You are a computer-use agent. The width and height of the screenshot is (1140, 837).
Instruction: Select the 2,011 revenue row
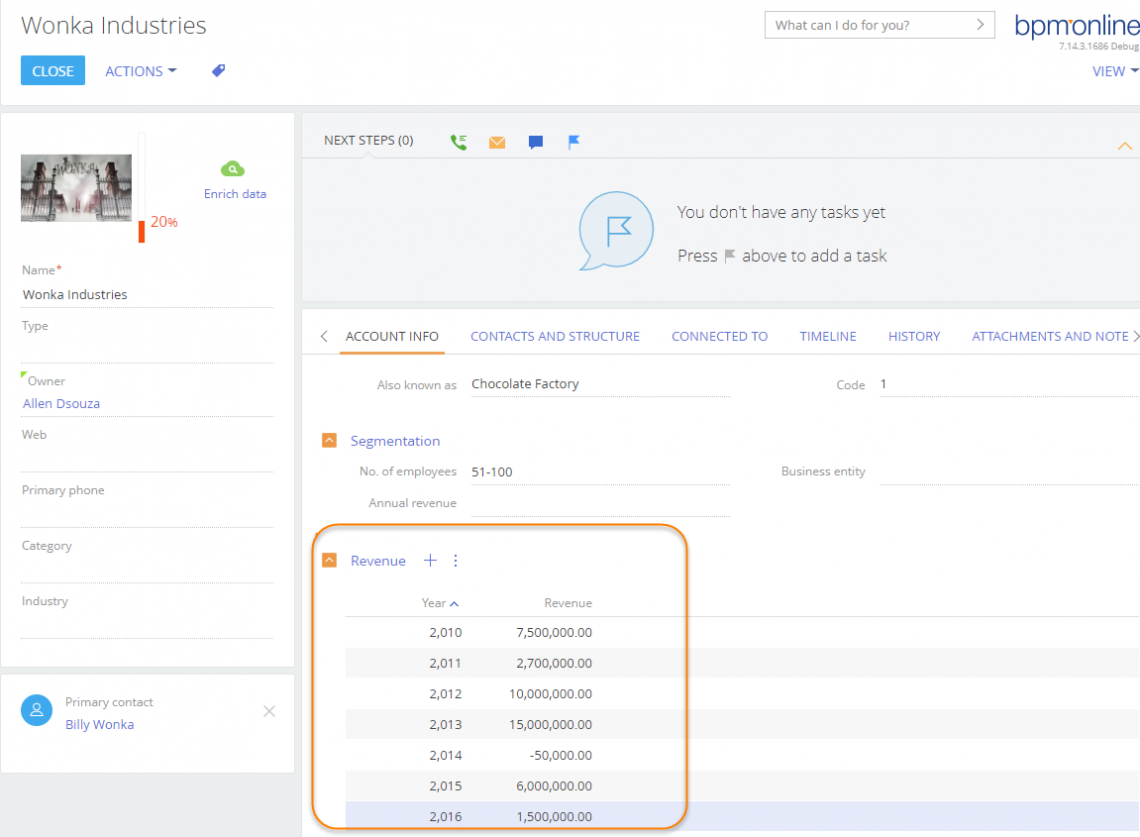pos(742,663)
